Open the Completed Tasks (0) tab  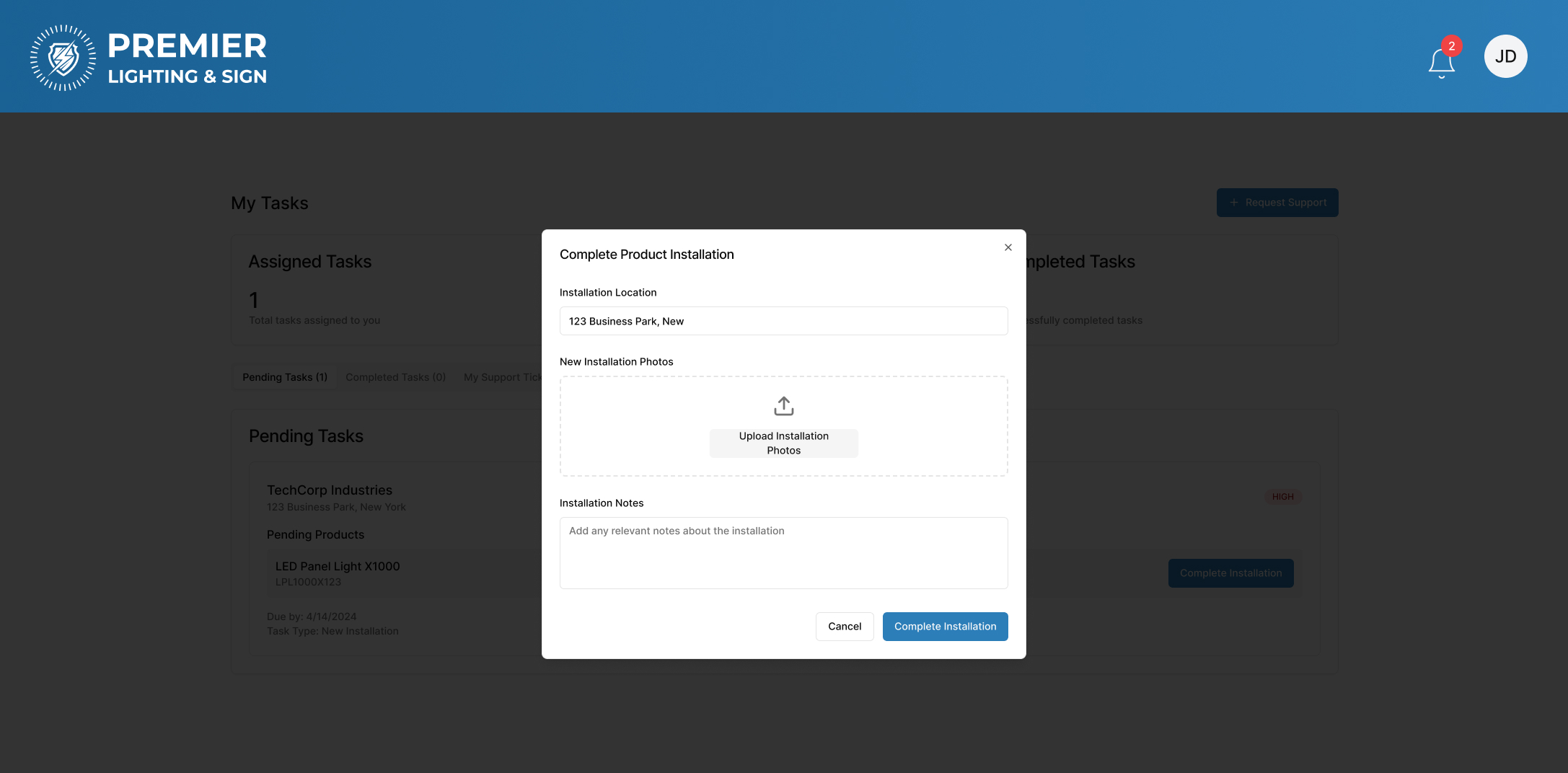coord(395,377)
